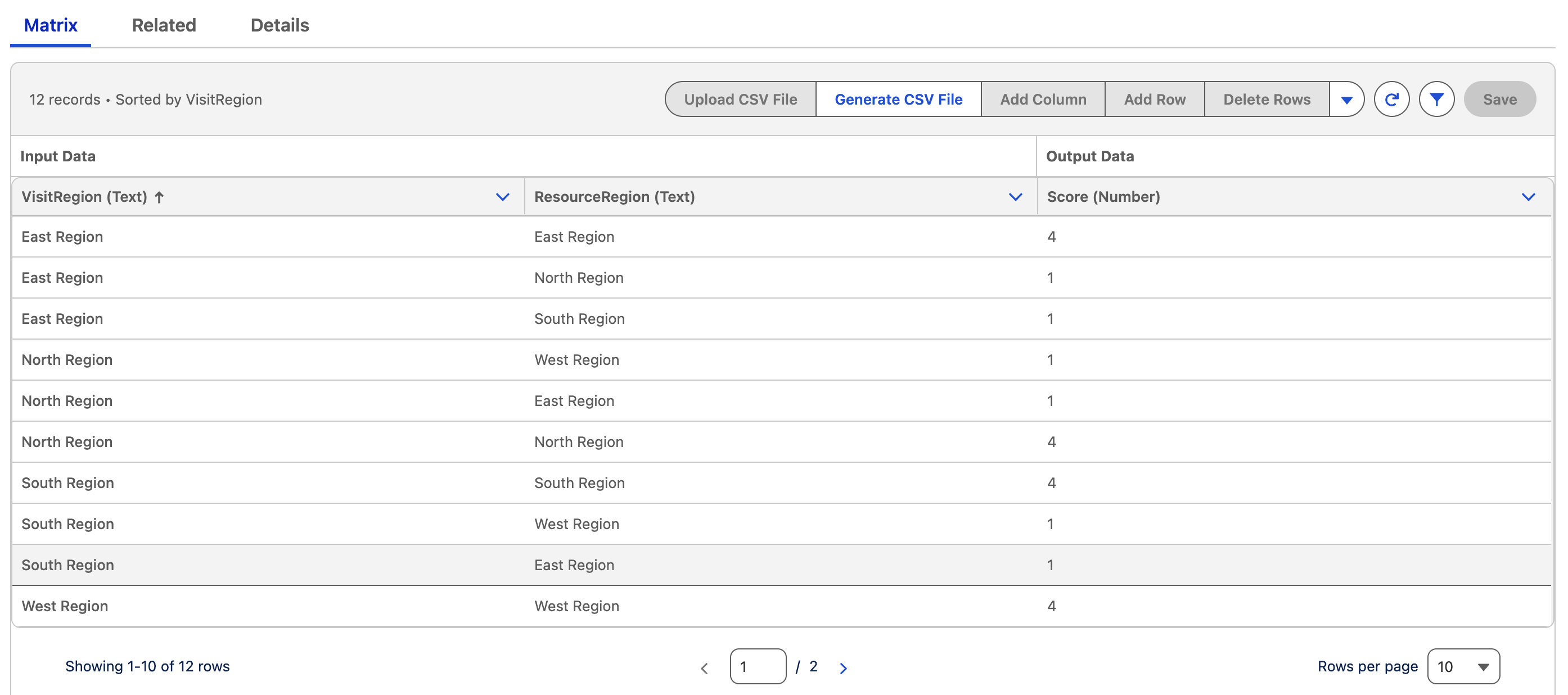
Task: Click Score cell of West Region row
Action: [x=1051, y=606]
